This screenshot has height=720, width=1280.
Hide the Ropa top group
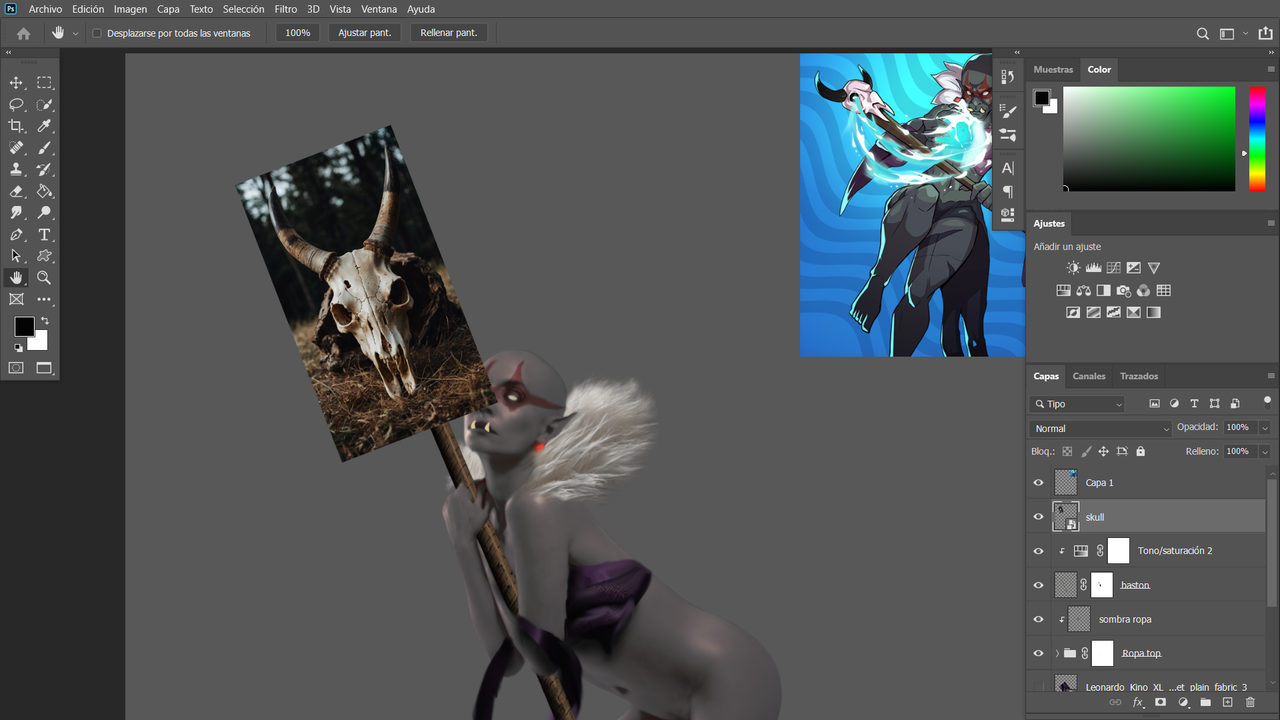tap(1038, 653)
